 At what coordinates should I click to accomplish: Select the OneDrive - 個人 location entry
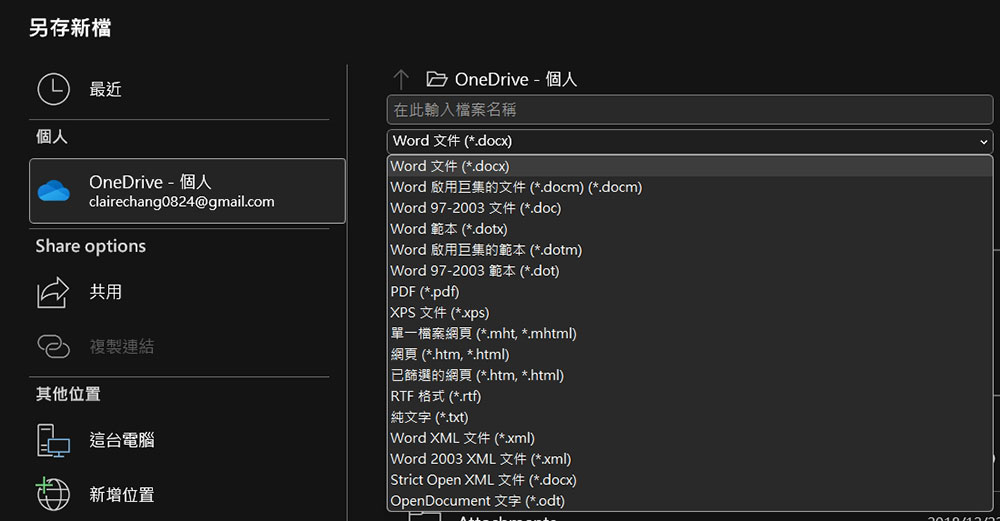pos(188,191)
